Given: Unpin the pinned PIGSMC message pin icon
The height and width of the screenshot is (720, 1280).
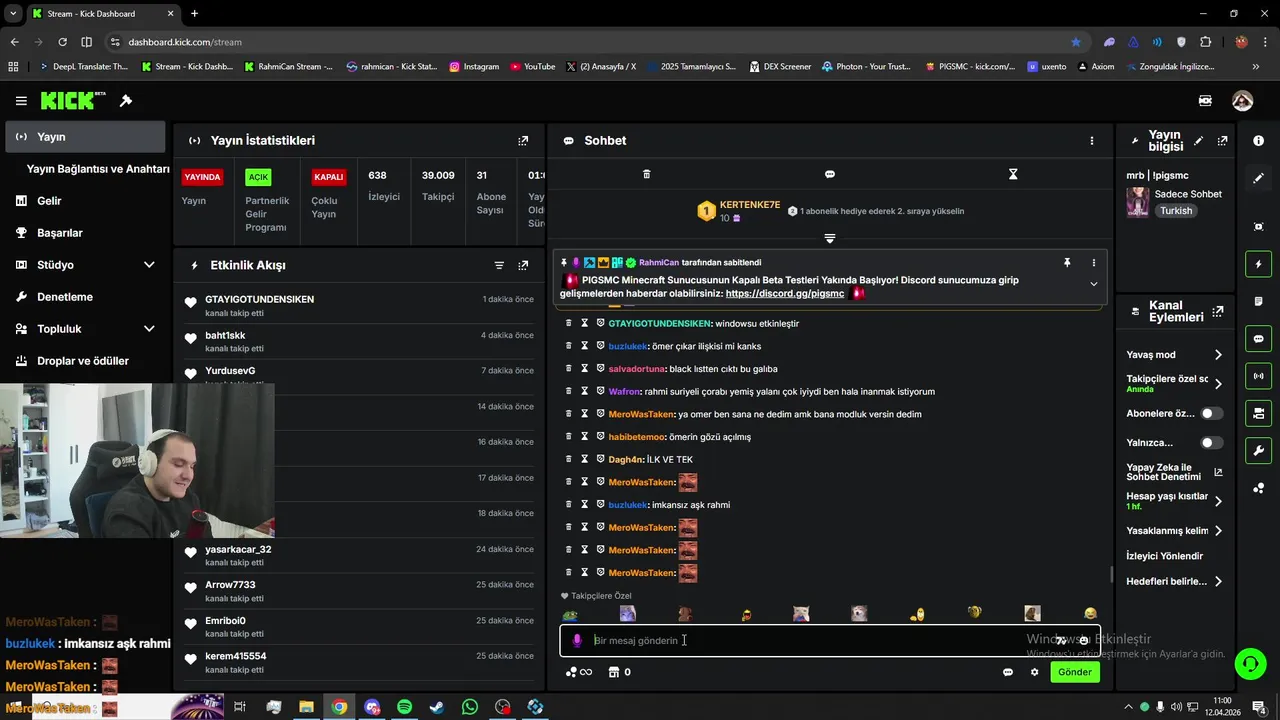Looking at the screenshot, I should (x=1067, y=262).
